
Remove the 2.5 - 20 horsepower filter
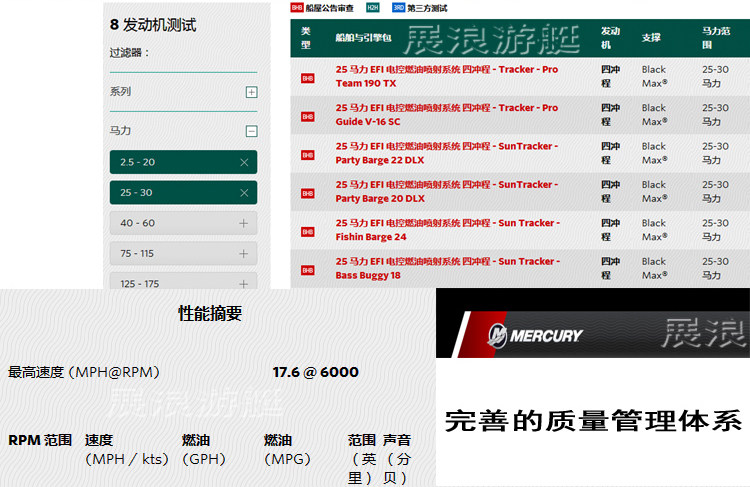pos(244,162)
